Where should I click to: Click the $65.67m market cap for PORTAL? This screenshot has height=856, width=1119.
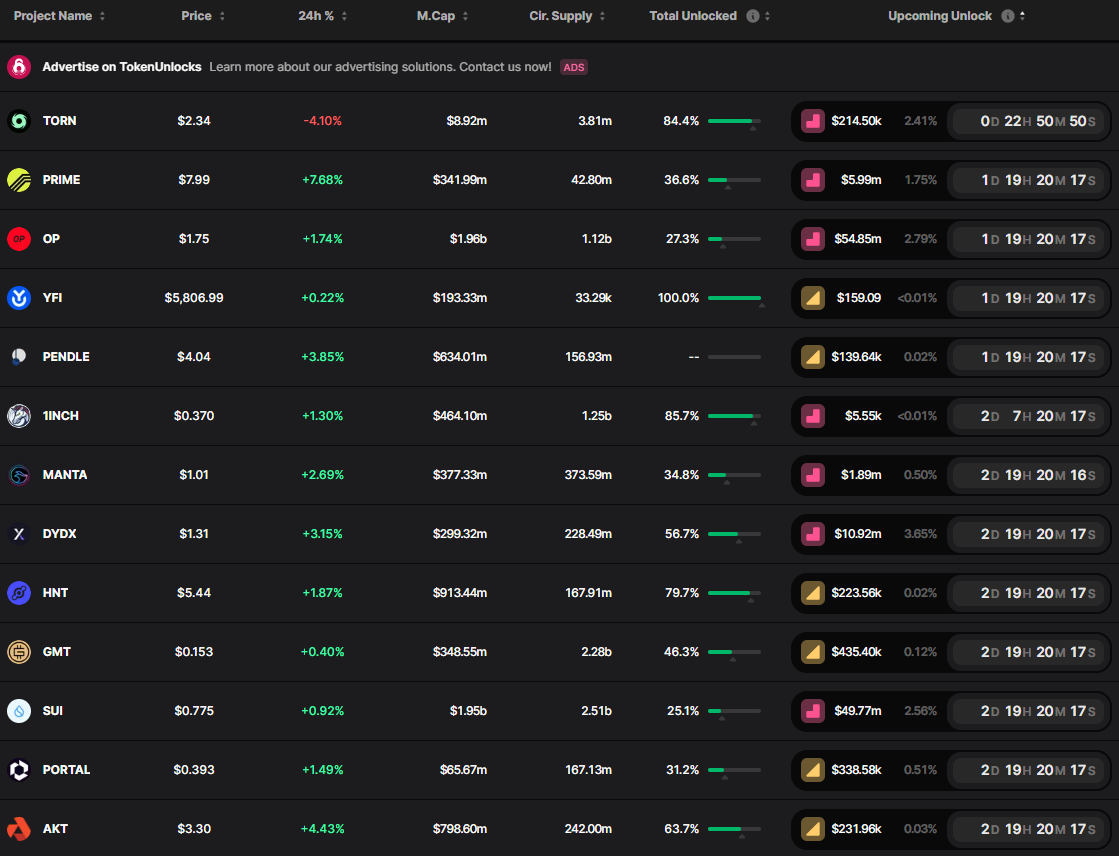463,770
